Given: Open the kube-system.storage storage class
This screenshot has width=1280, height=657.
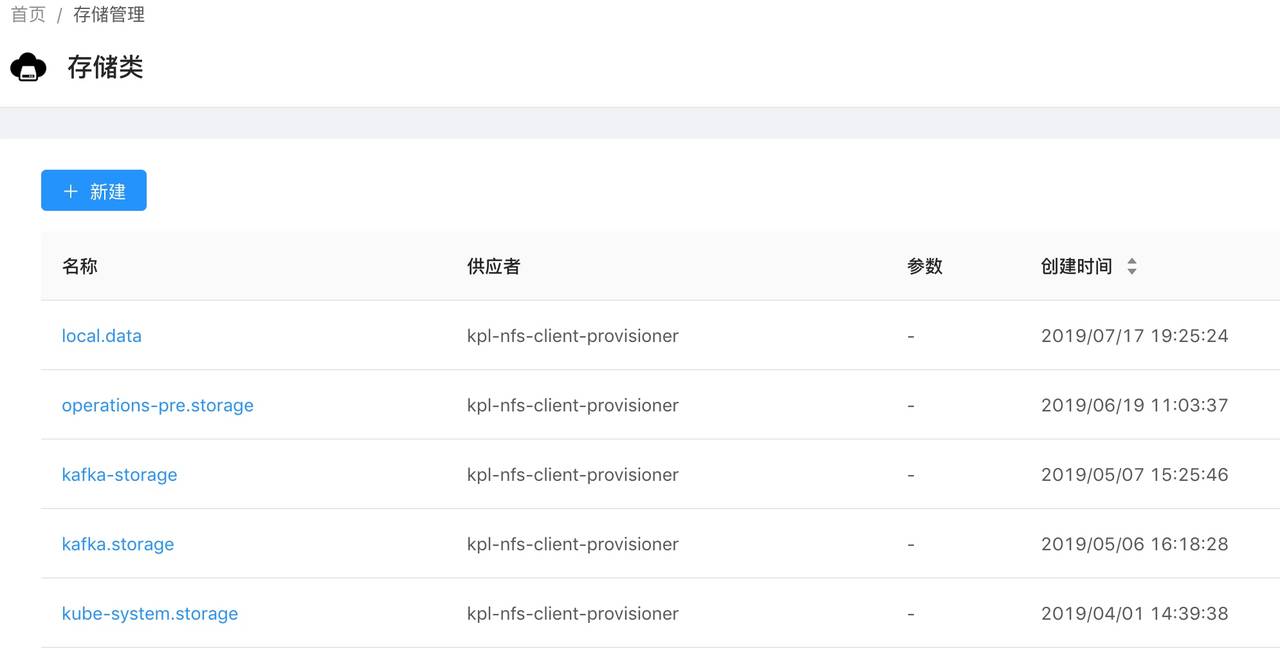Looking at the screenshot, I should [x=150, y=614].
